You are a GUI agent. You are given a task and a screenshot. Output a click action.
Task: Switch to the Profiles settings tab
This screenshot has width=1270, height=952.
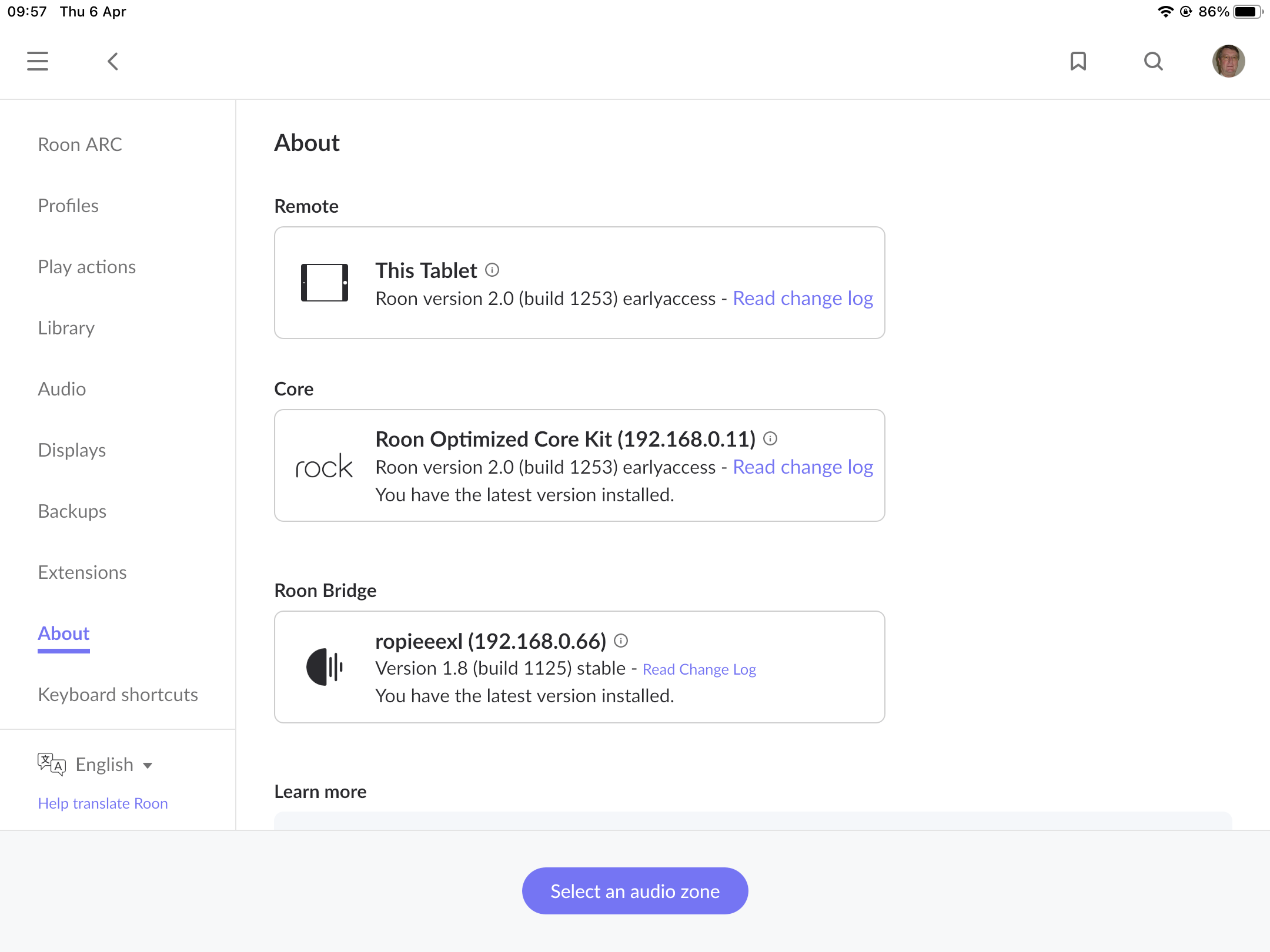68,206
